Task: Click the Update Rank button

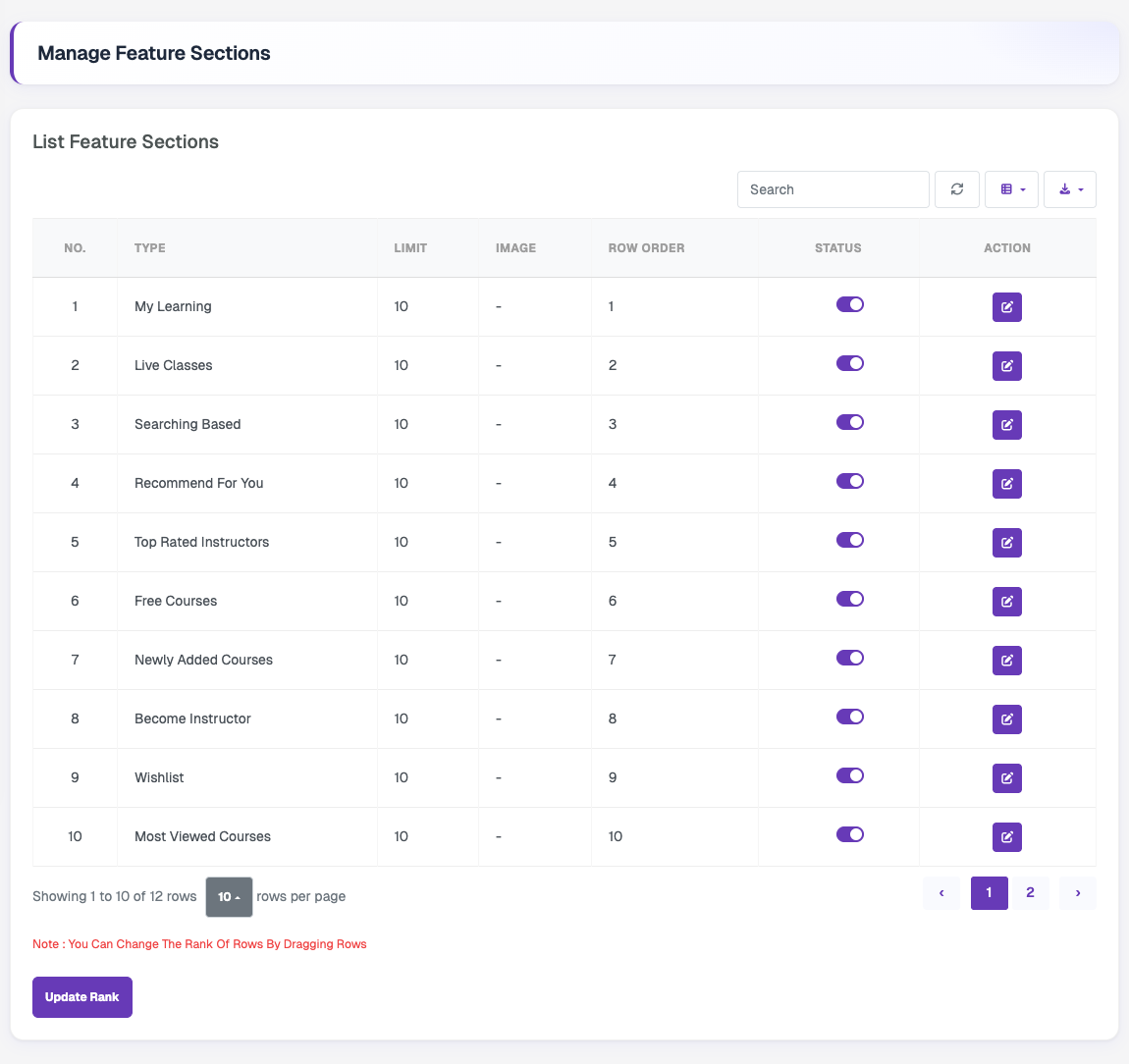Action: 82,997
